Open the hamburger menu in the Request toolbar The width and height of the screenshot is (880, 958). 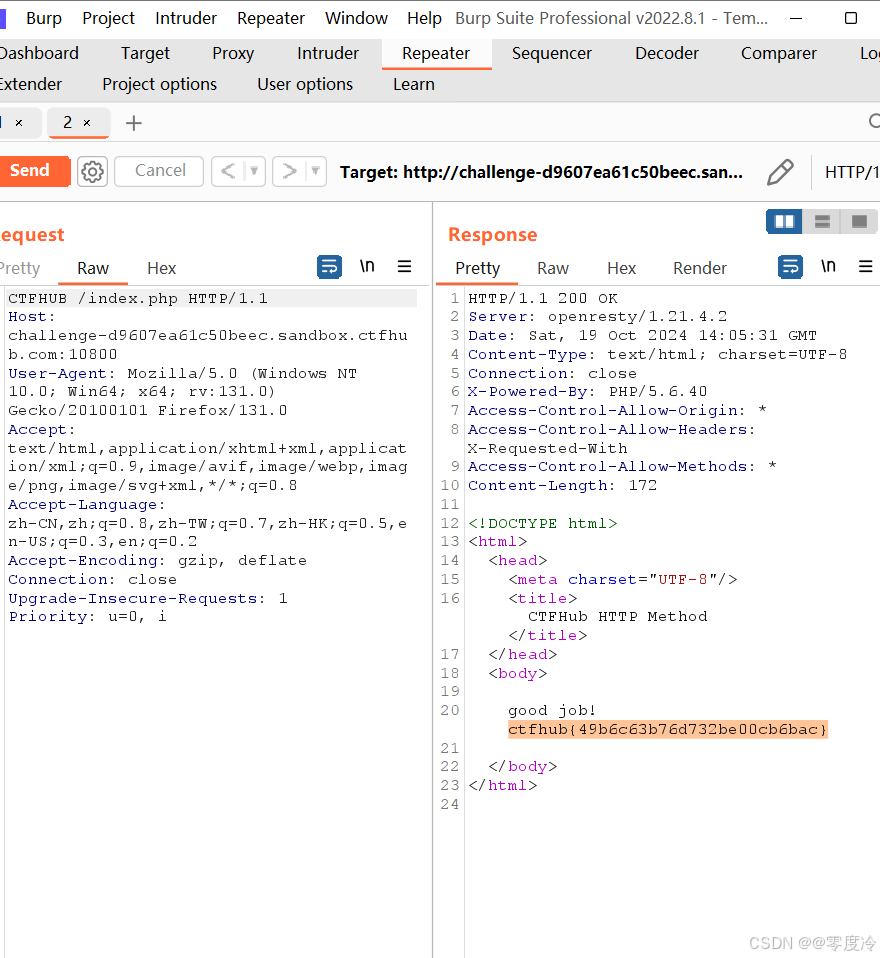point(404,267)
